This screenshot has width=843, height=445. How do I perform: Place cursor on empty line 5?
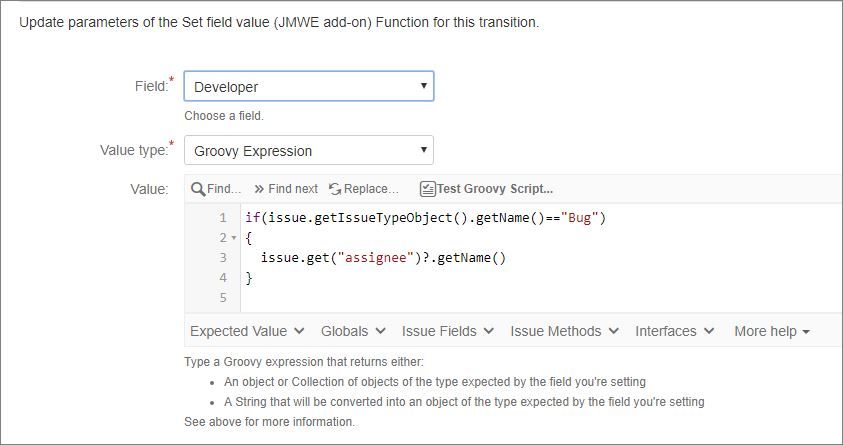coord(400,298)
